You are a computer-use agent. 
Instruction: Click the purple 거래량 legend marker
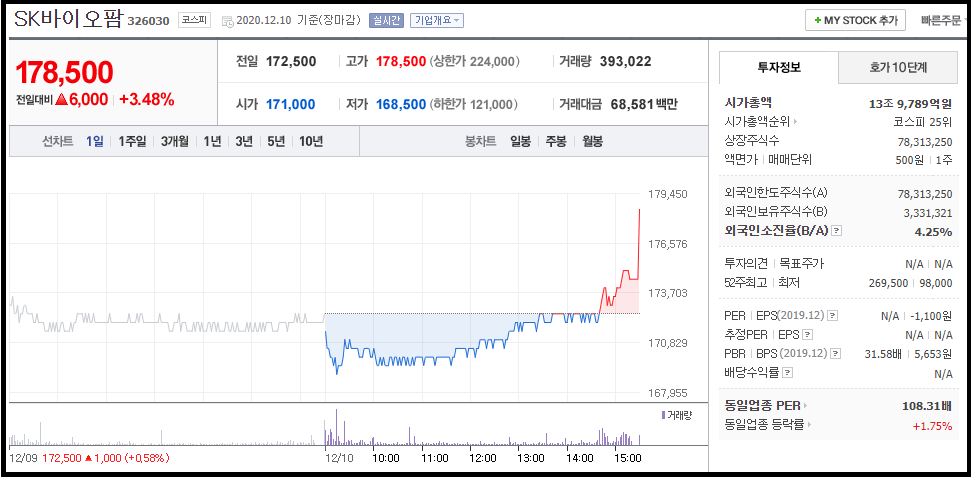(663, 415)
